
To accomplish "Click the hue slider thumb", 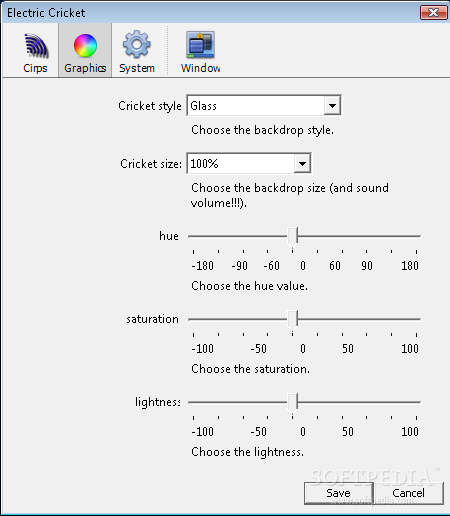I will 292,237.
